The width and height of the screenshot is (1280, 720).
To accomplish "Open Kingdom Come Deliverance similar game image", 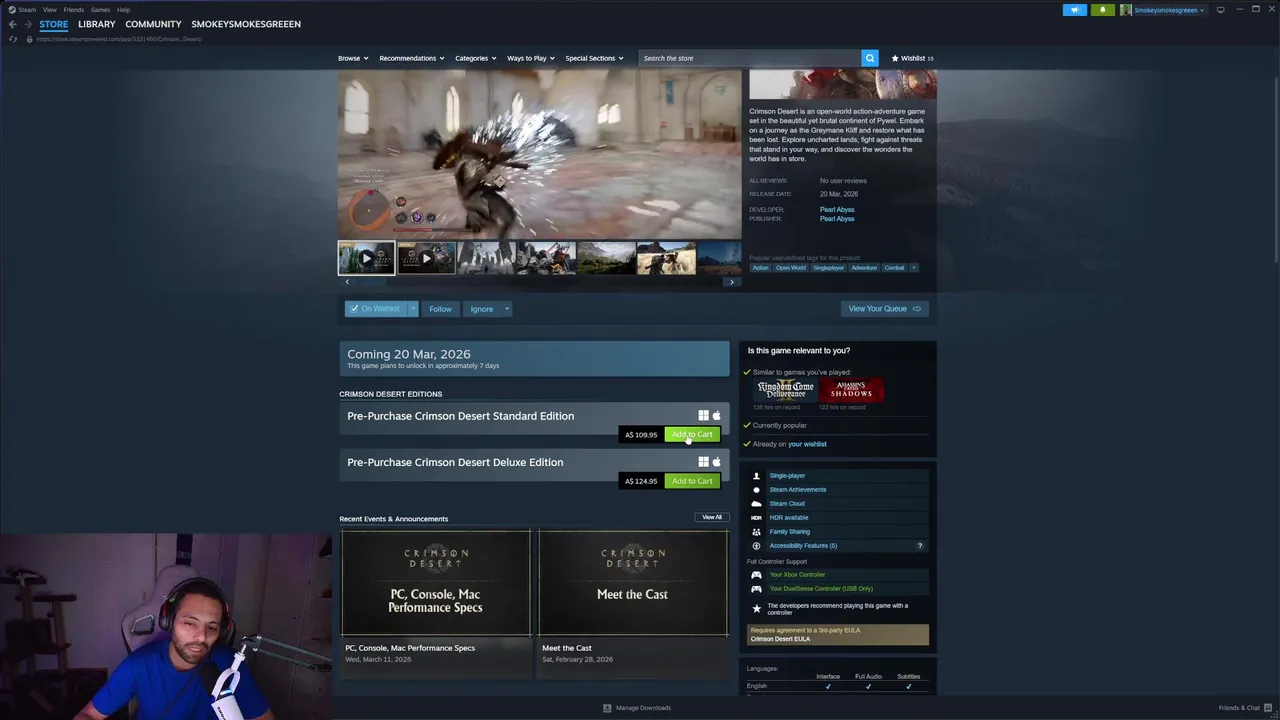I will point(785,390).
